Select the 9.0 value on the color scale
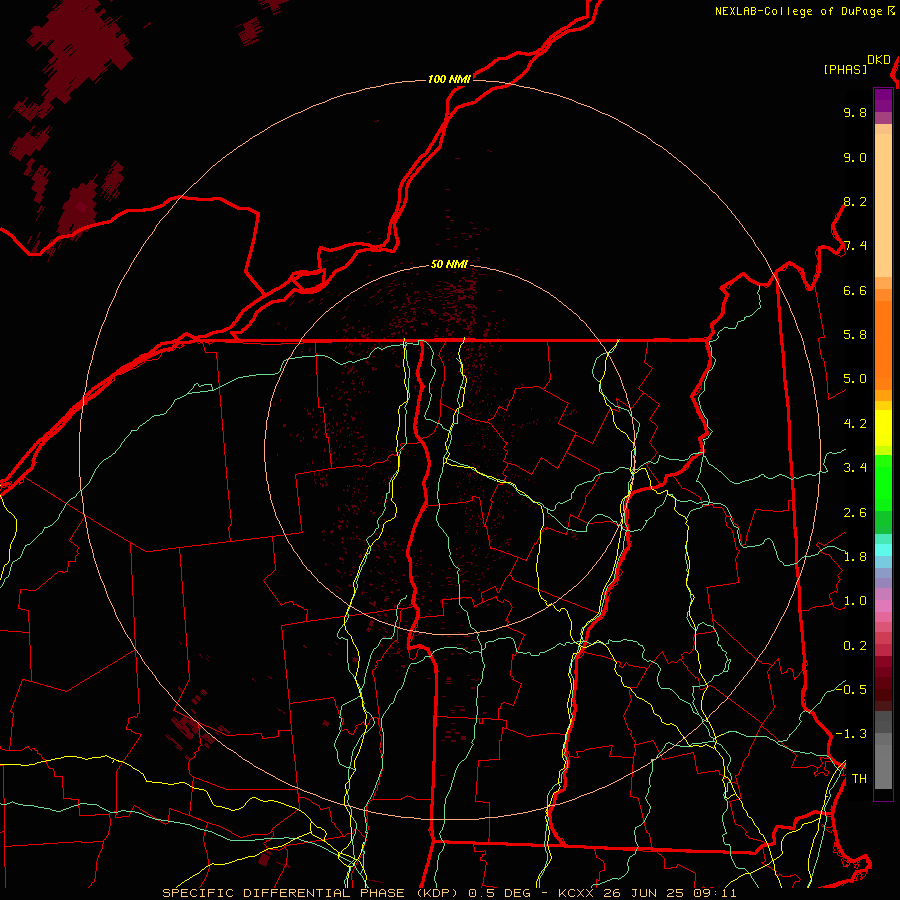The height and width of the screenshot is (900, 900). click(x=855, y=157)
